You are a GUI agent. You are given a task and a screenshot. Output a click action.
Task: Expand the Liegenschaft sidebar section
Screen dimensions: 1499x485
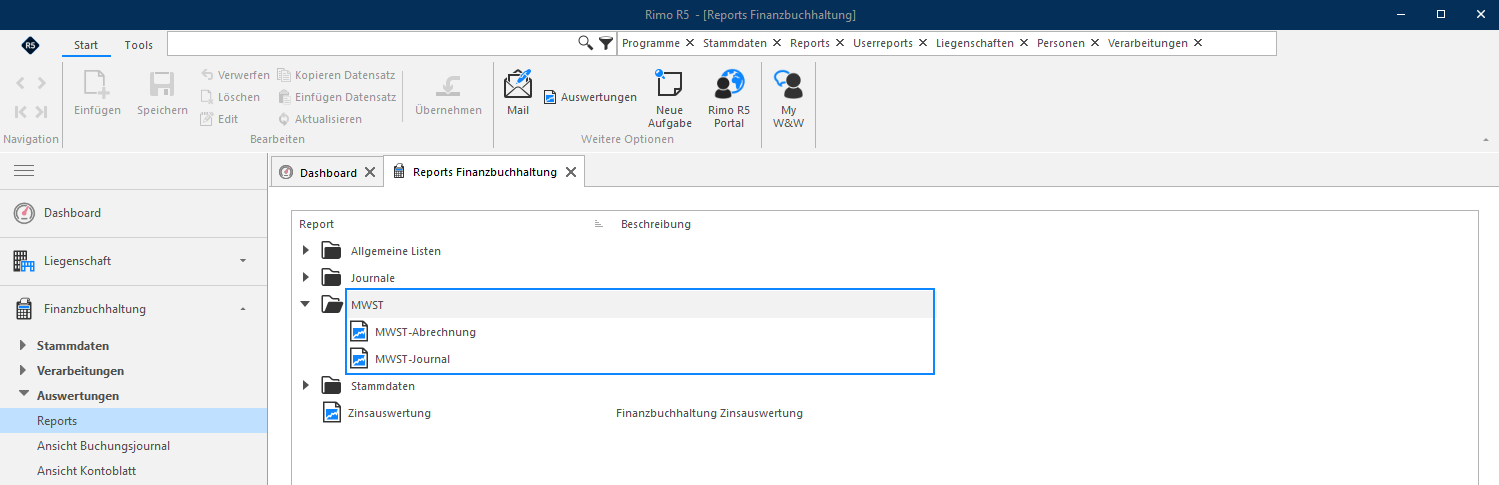coord(243,261)
